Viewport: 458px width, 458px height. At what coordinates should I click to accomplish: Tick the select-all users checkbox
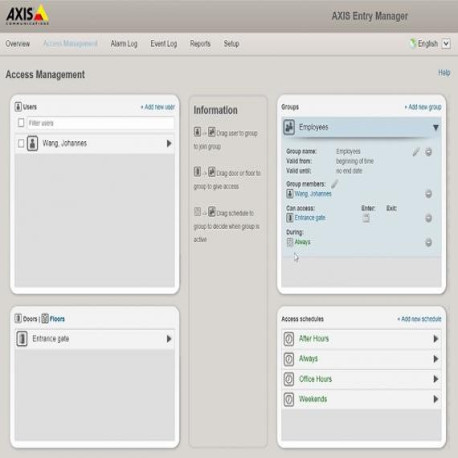(21, 123)
